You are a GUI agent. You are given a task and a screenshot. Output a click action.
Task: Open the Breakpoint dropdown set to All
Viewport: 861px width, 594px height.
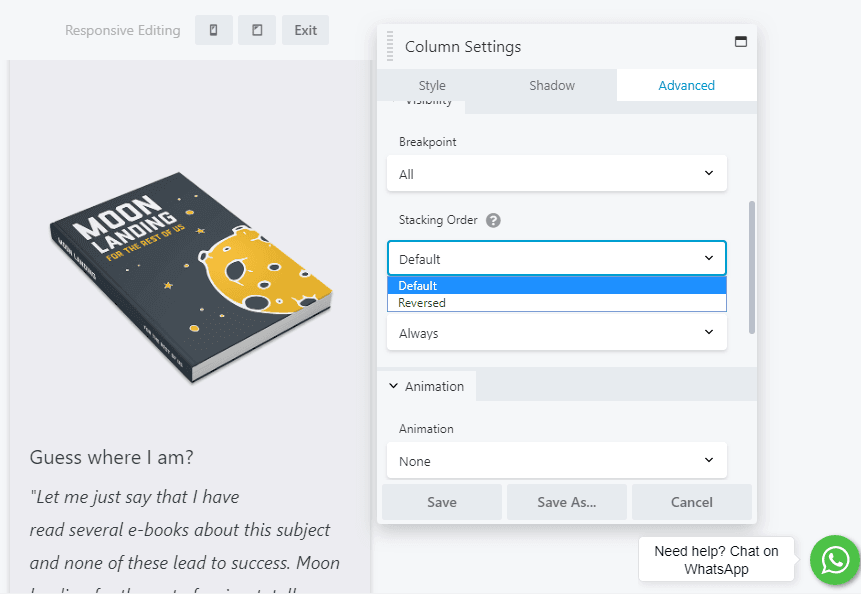point(557,173)
